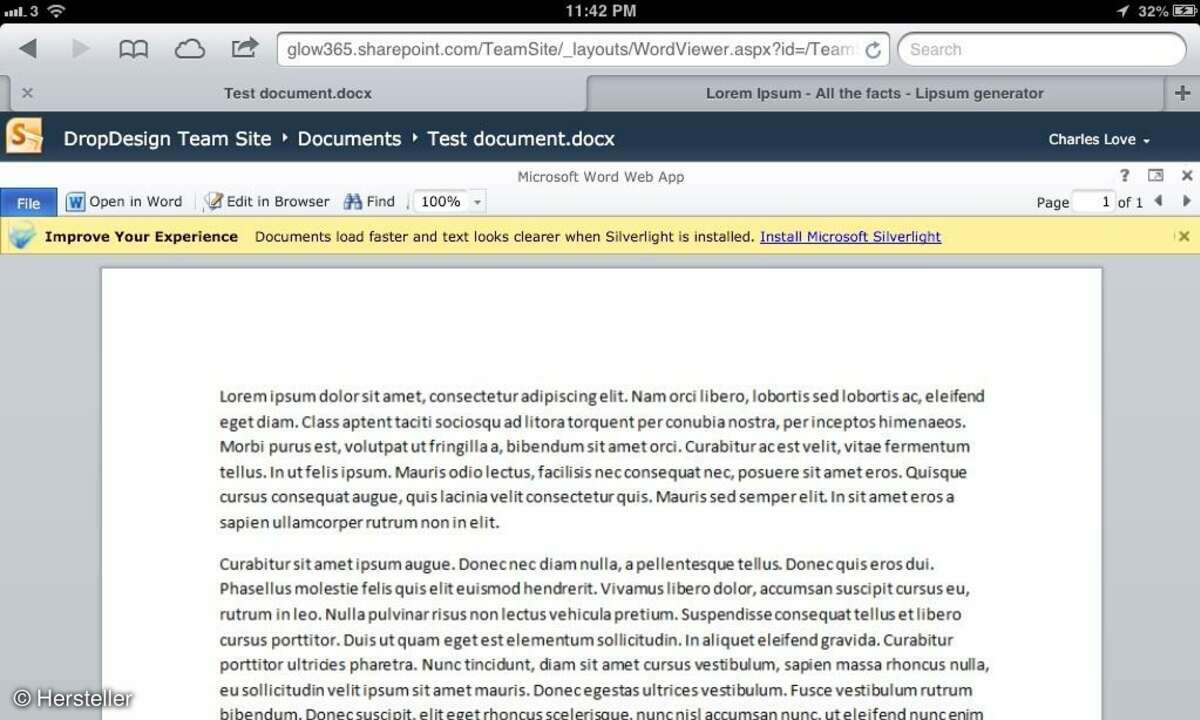The image size is (1200, 720).
Task: Click the SharePoint site logo icon
Action: pos(24,137)
